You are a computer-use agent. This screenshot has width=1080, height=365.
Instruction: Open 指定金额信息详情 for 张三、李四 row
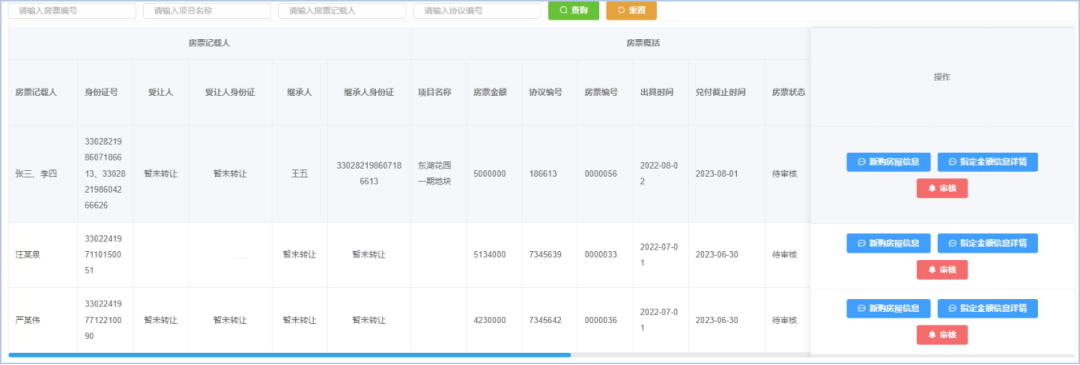tap(988, 162)
